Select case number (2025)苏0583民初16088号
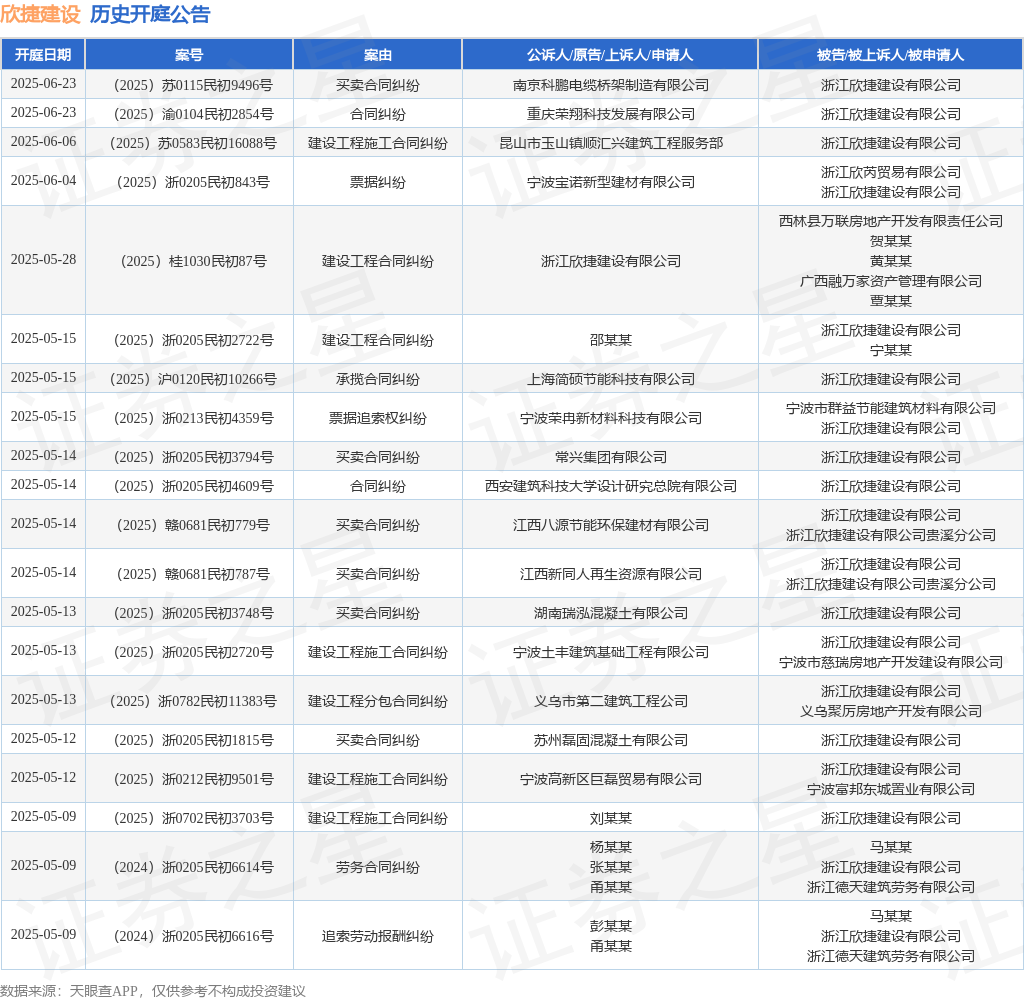The width and height of the screenshot is (1024, 1000). (x=189, y=143)
